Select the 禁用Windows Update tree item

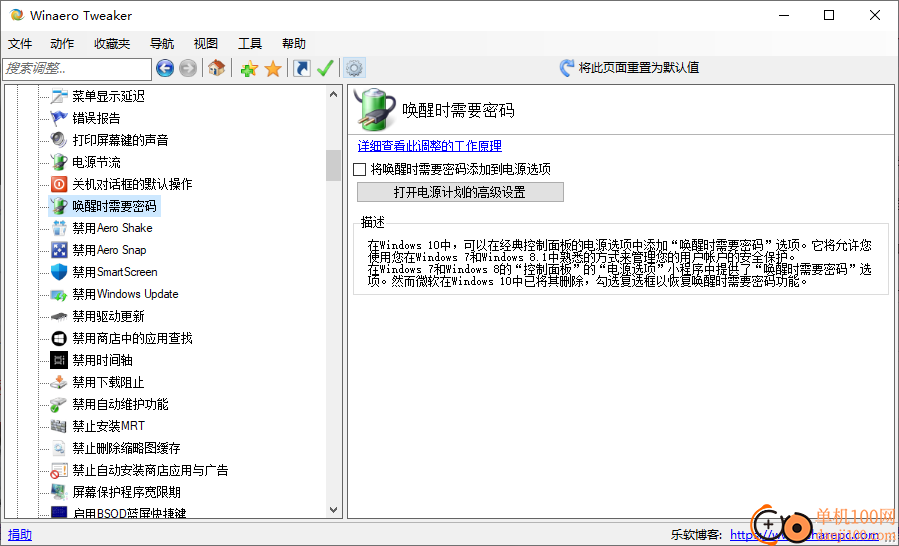(x=125, y=294)
